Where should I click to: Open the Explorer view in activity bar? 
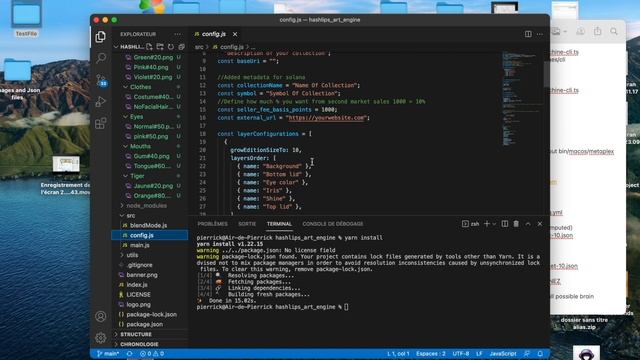[x=100, y=37]
